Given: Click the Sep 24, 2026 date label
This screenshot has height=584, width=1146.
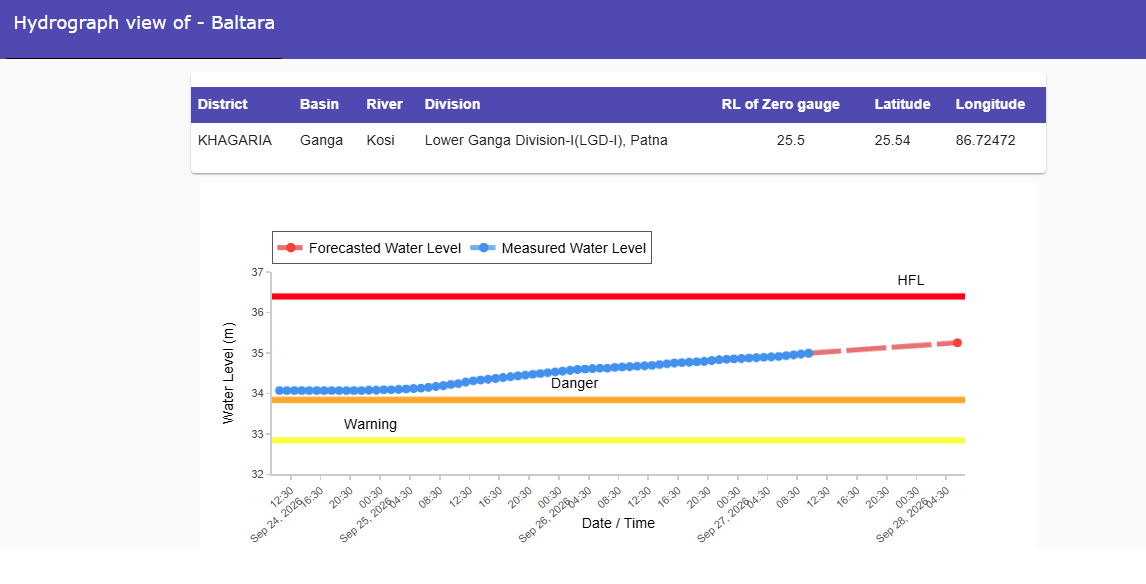Looking at the screenshot, I should click(x=276, y=519).
